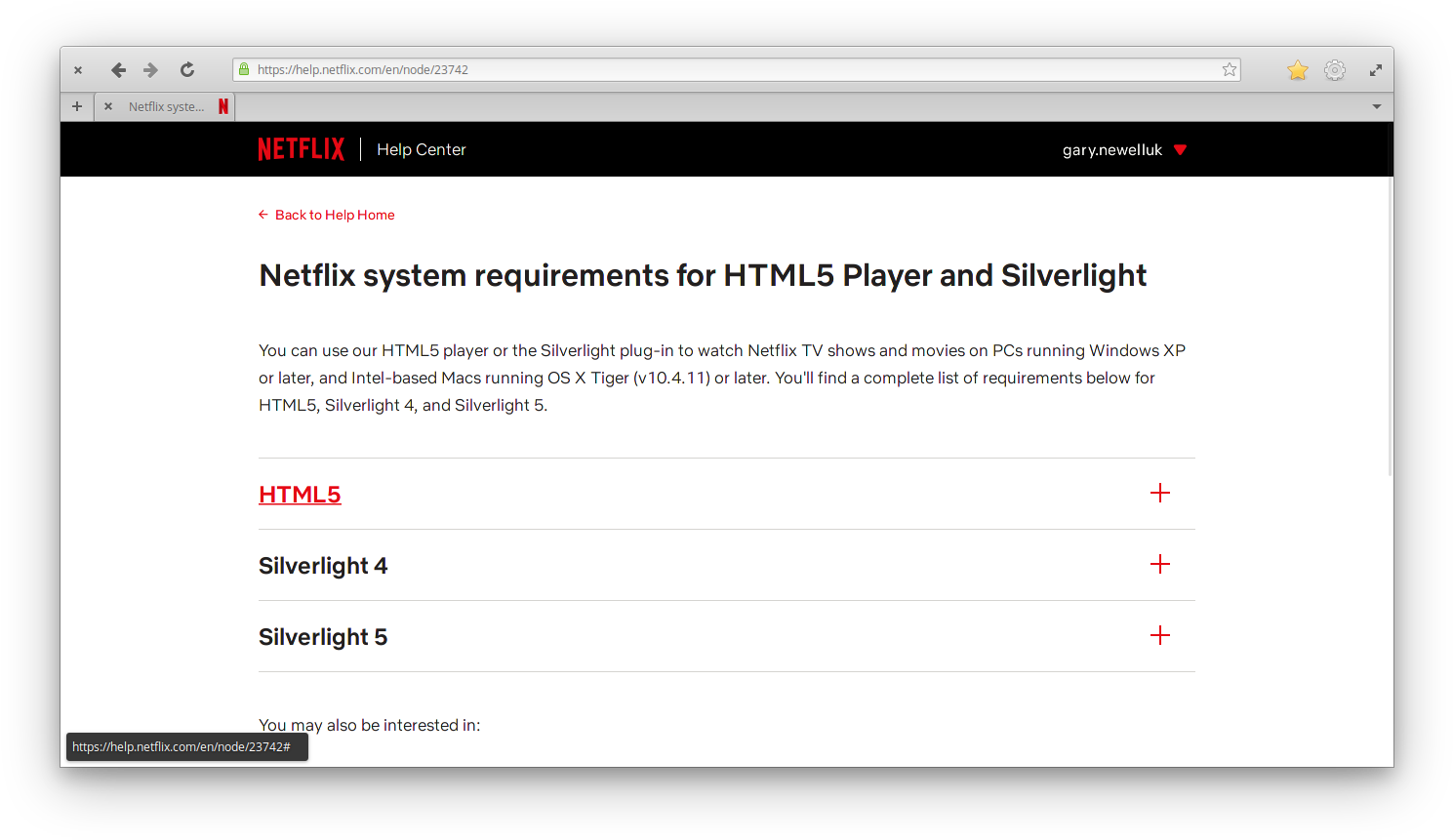The image size is (1453, 840).
Task: Reload the page with the refresh icon
Action: (187, 70)
